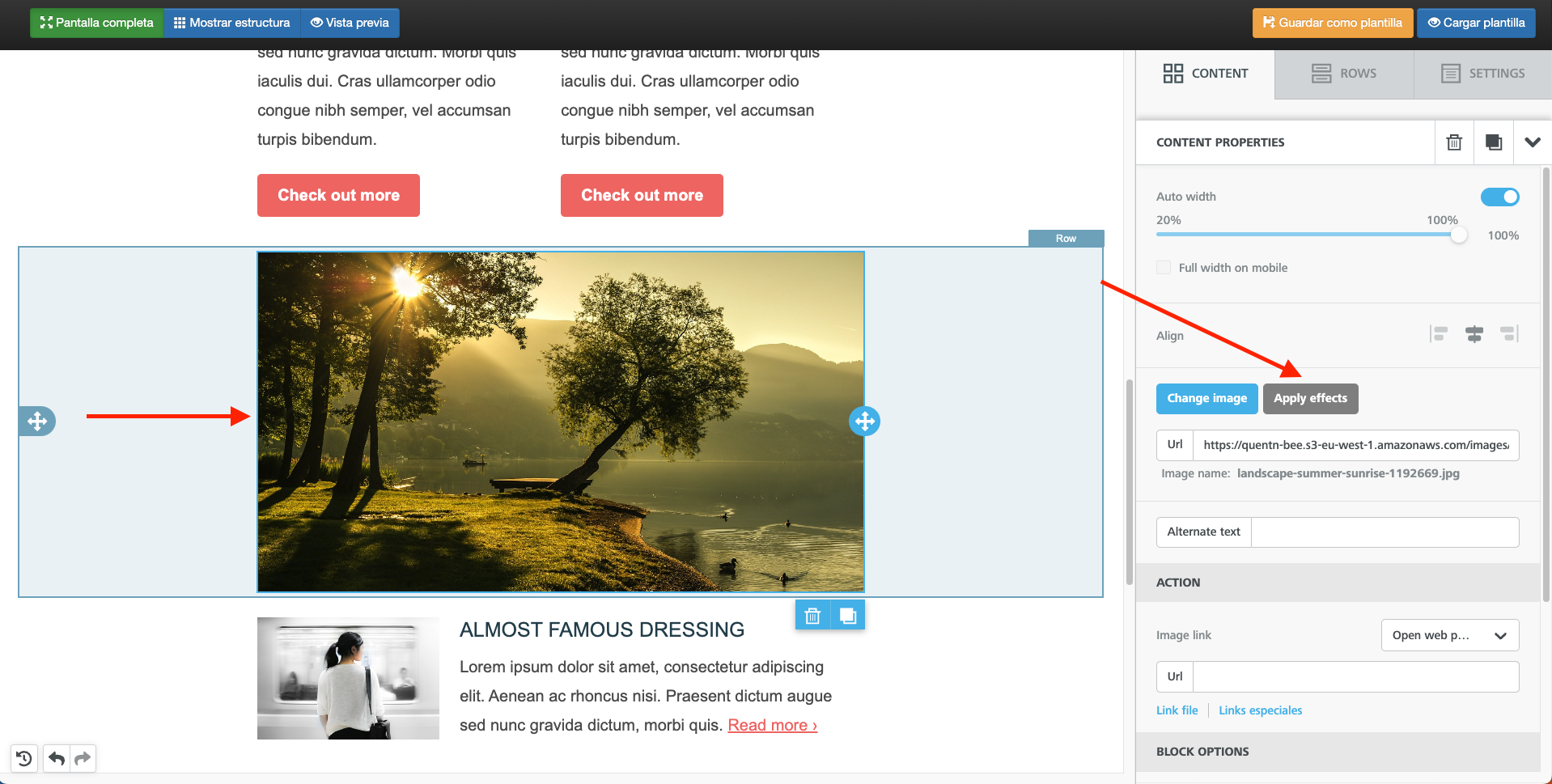Collapse the Content Properties panel chevron

[1532, 142]
